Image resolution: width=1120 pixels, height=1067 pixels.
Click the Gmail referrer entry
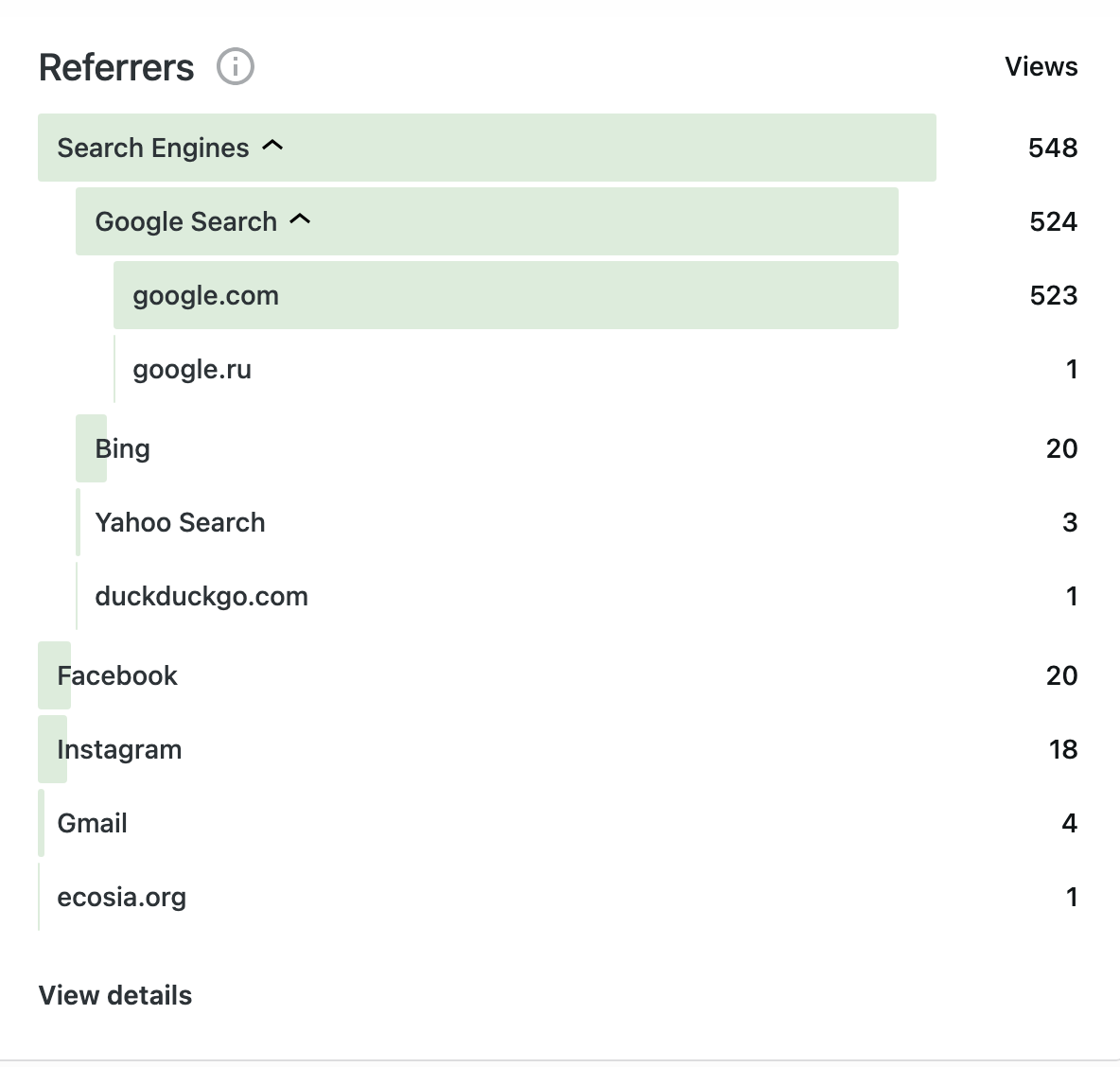(x=93, y=823)
